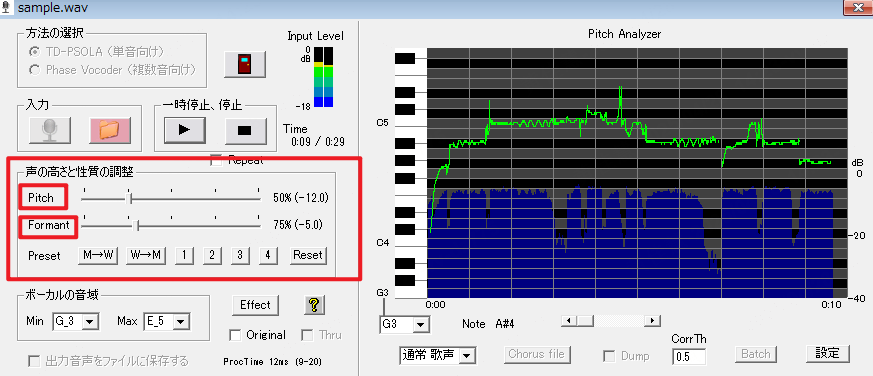Open the Max vocal range E_5 dropdown

tap(166, 321)
